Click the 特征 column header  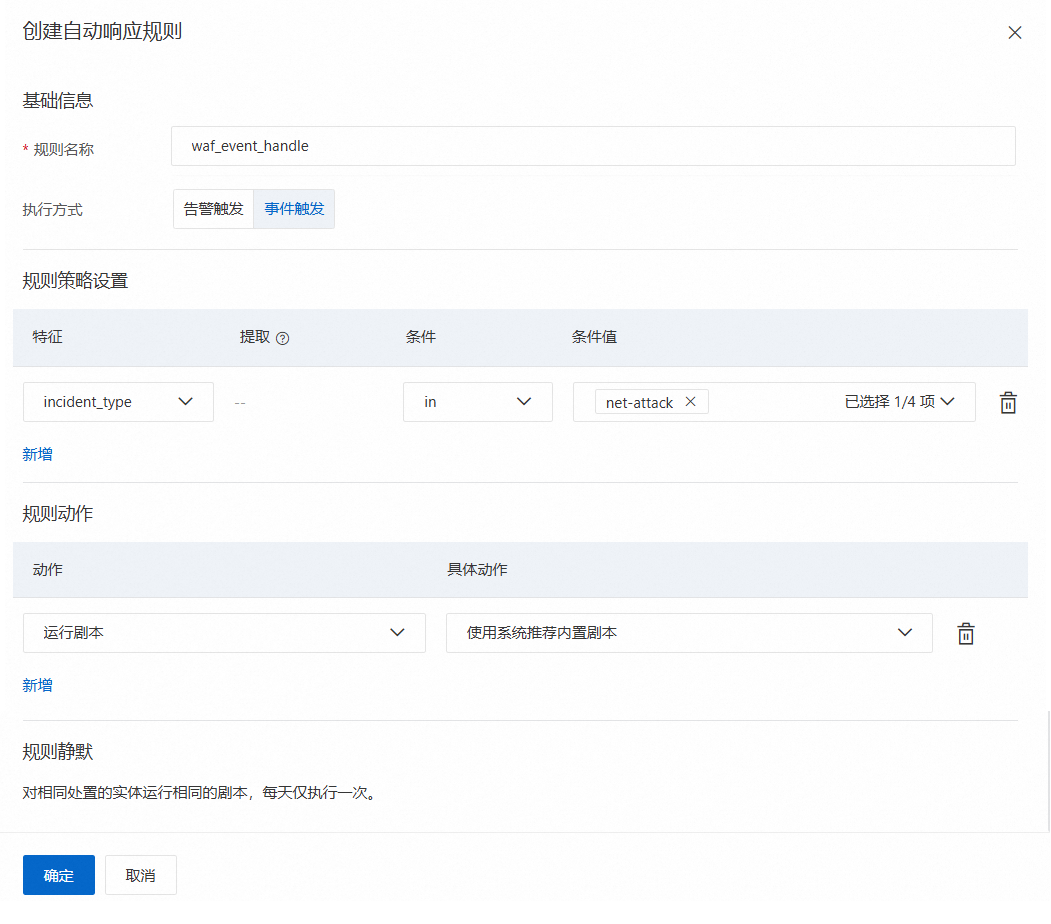pos(48,337)
